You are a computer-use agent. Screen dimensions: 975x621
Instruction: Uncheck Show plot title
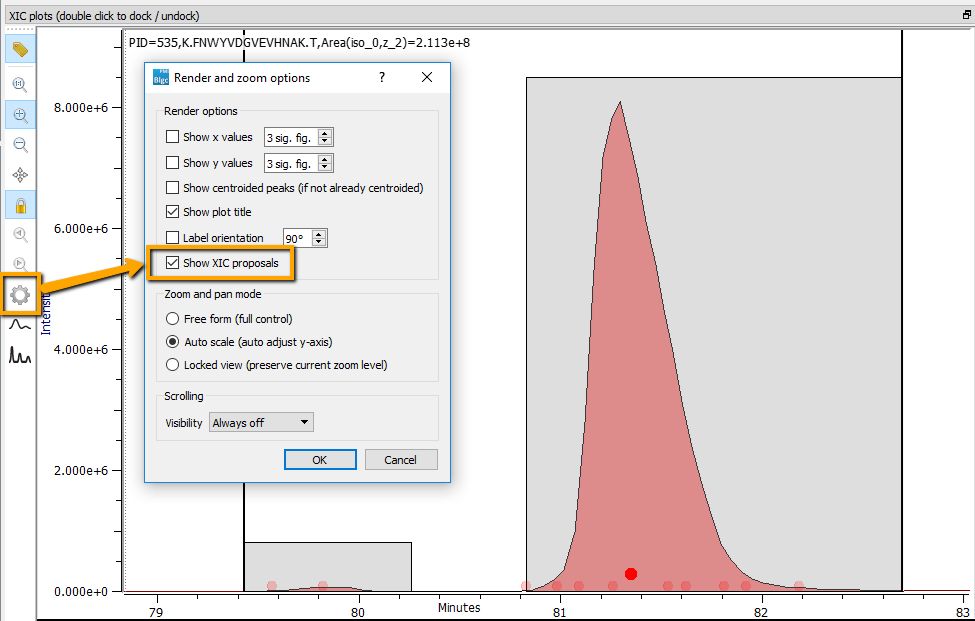coord(172,212)
